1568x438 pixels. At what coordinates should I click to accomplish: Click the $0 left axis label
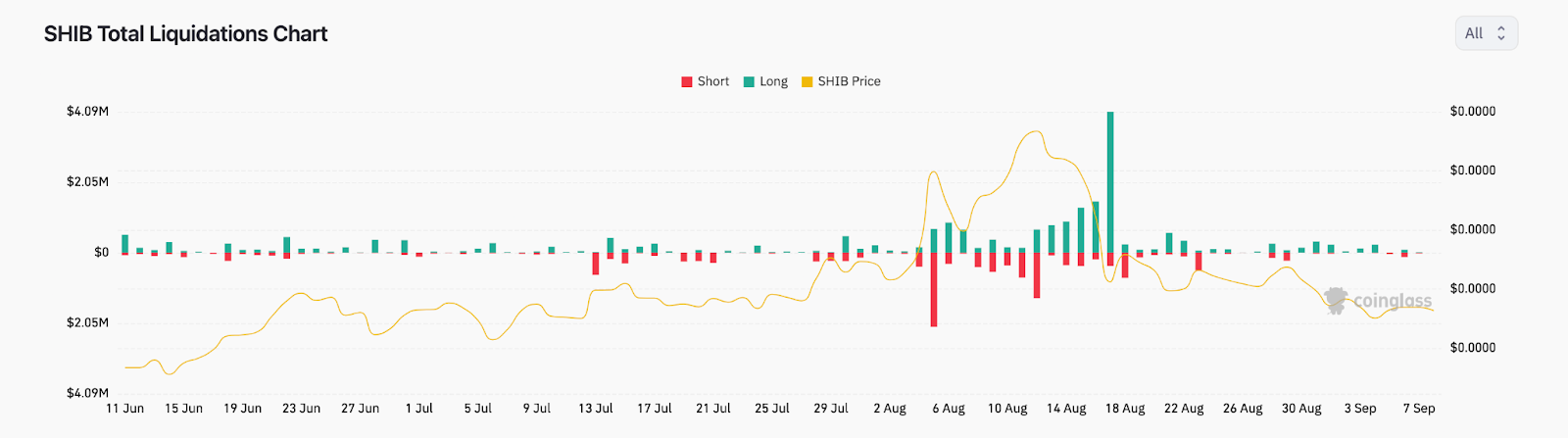click(x=101, y=253)
